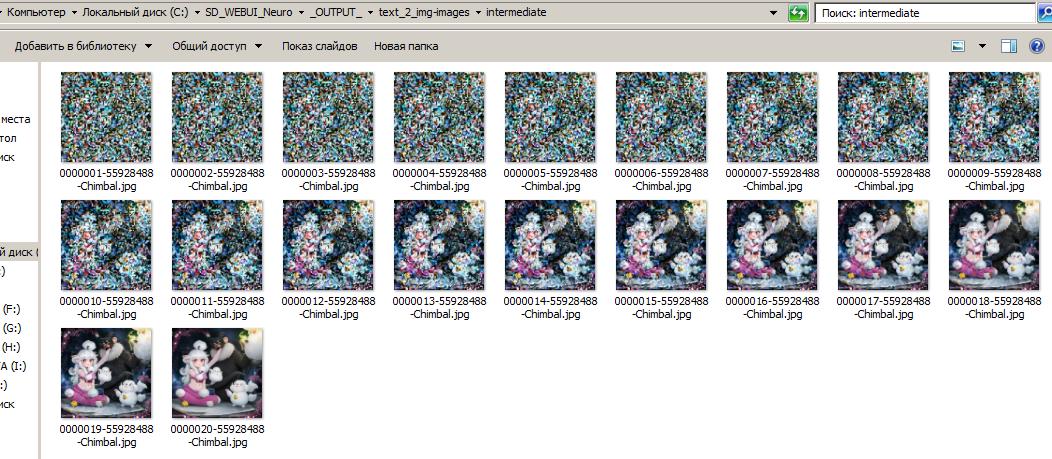Go to _OUTPUT_ folder in path

point(336,13)
